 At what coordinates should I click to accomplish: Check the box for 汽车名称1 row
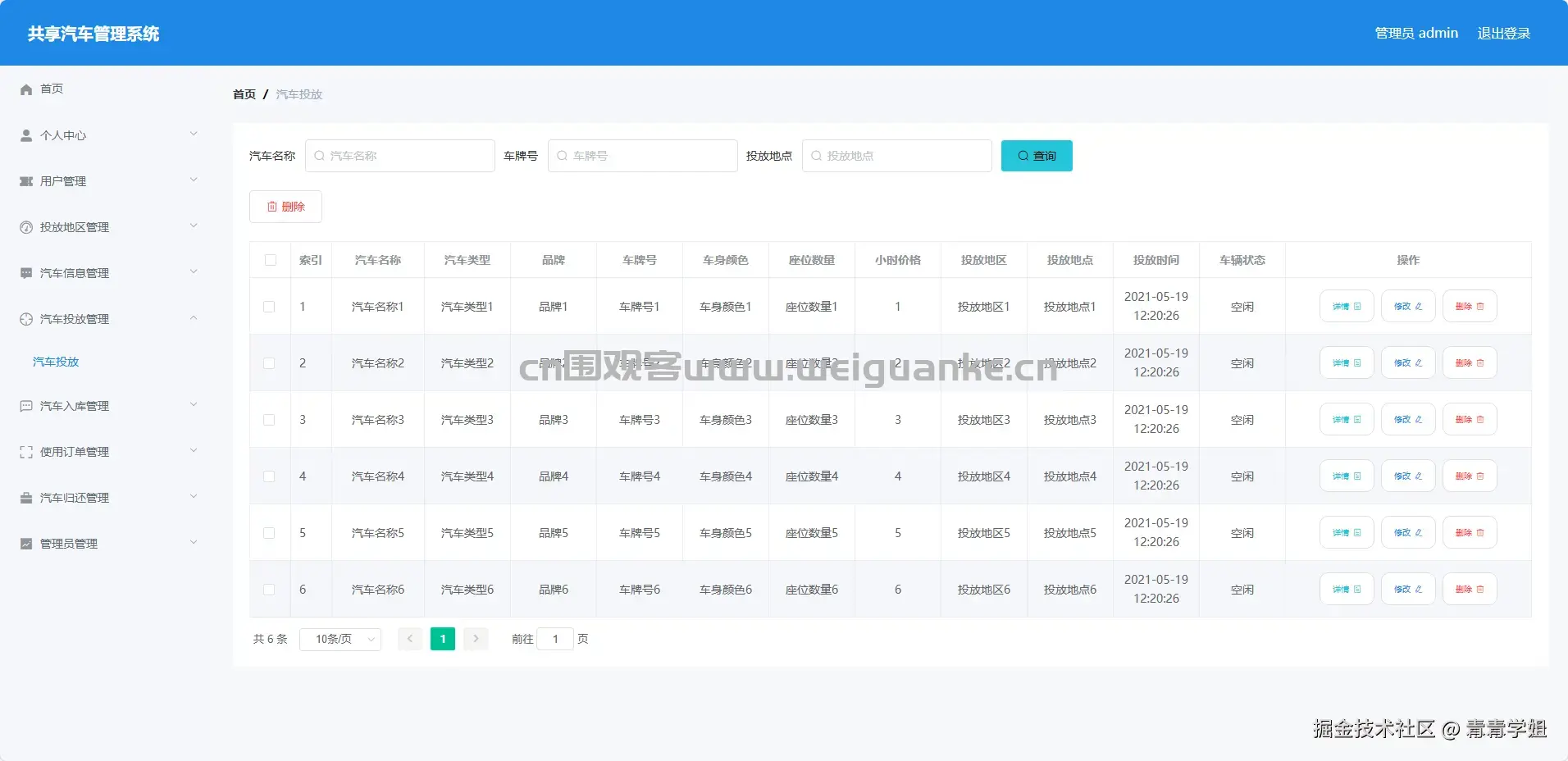(269, 307)
